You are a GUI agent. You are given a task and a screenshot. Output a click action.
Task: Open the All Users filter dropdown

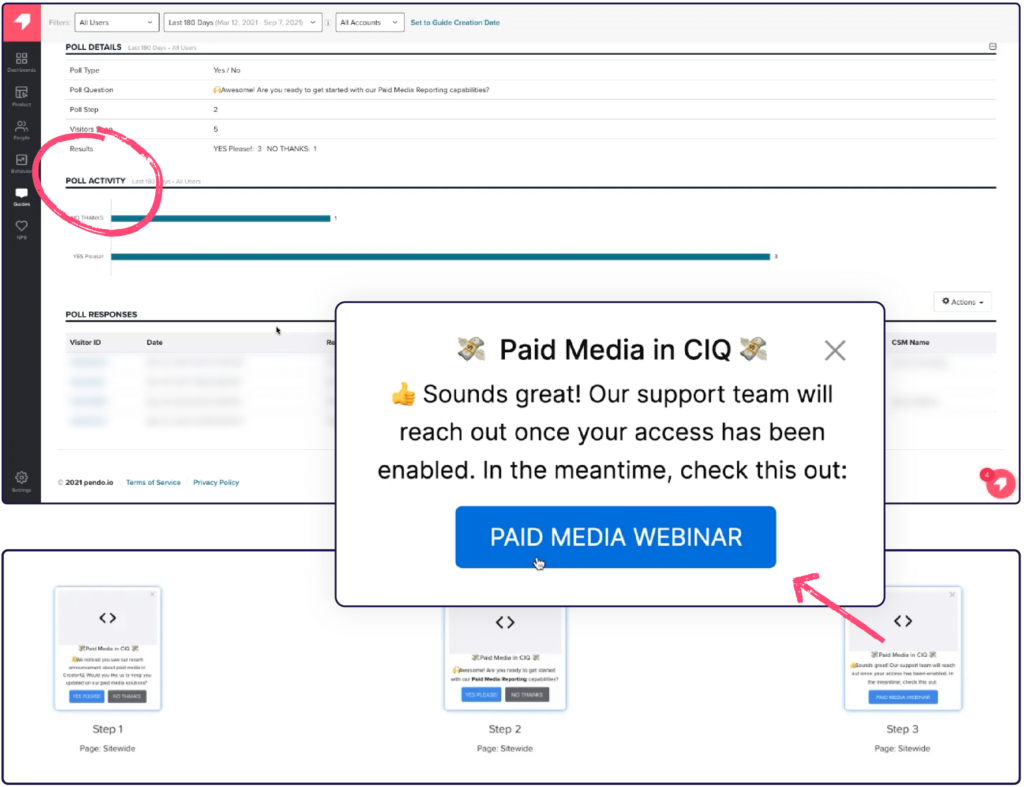point(116,22)
